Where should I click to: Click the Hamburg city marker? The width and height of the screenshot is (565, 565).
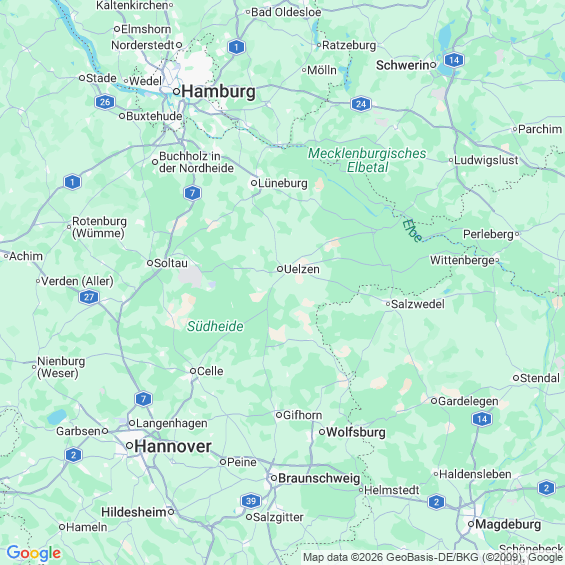176,92
